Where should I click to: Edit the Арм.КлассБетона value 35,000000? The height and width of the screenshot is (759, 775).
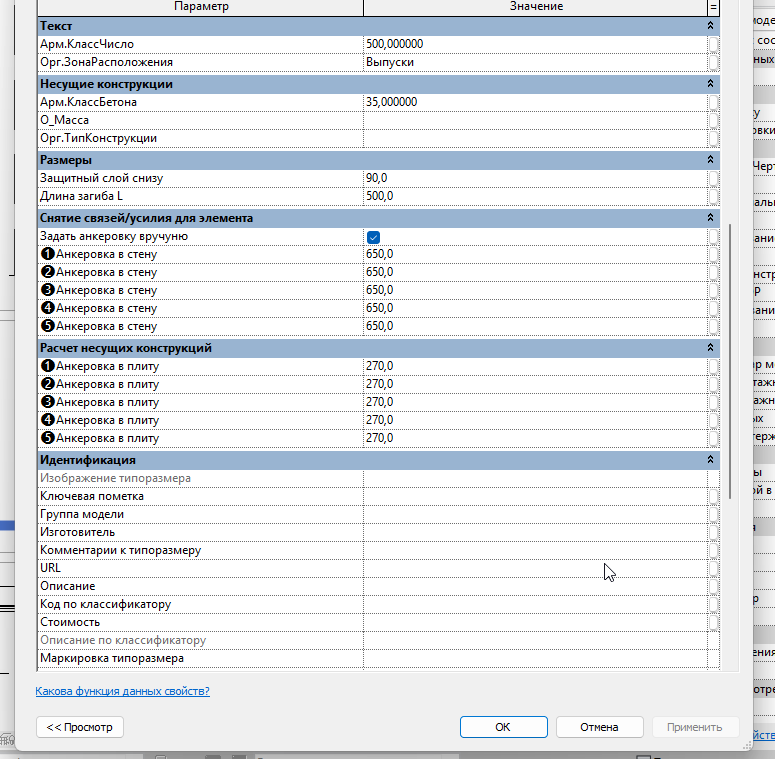(536, 102)
